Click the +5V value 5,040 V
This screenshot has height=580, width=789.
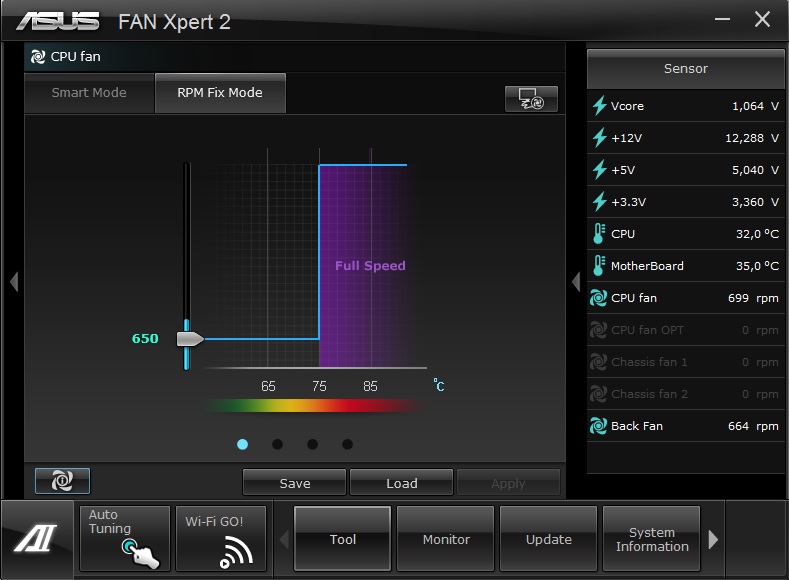(755, 170)
